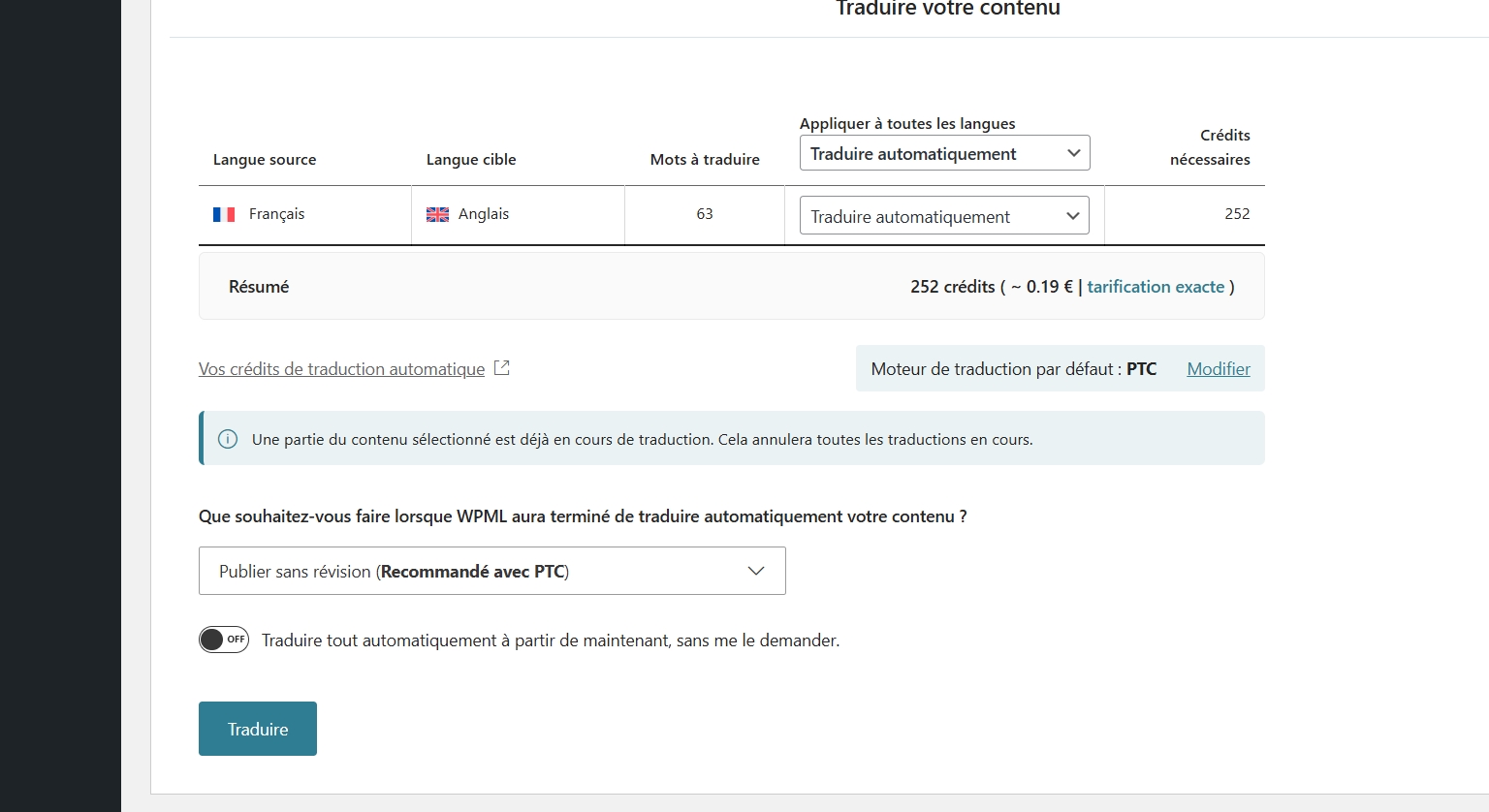Image resolution: width=1489 pixels, height=812 pixels.
Task: Click the 'Traduire tout automatiquement à partir de maintenant' label
Action: click(x=551, y=640)
